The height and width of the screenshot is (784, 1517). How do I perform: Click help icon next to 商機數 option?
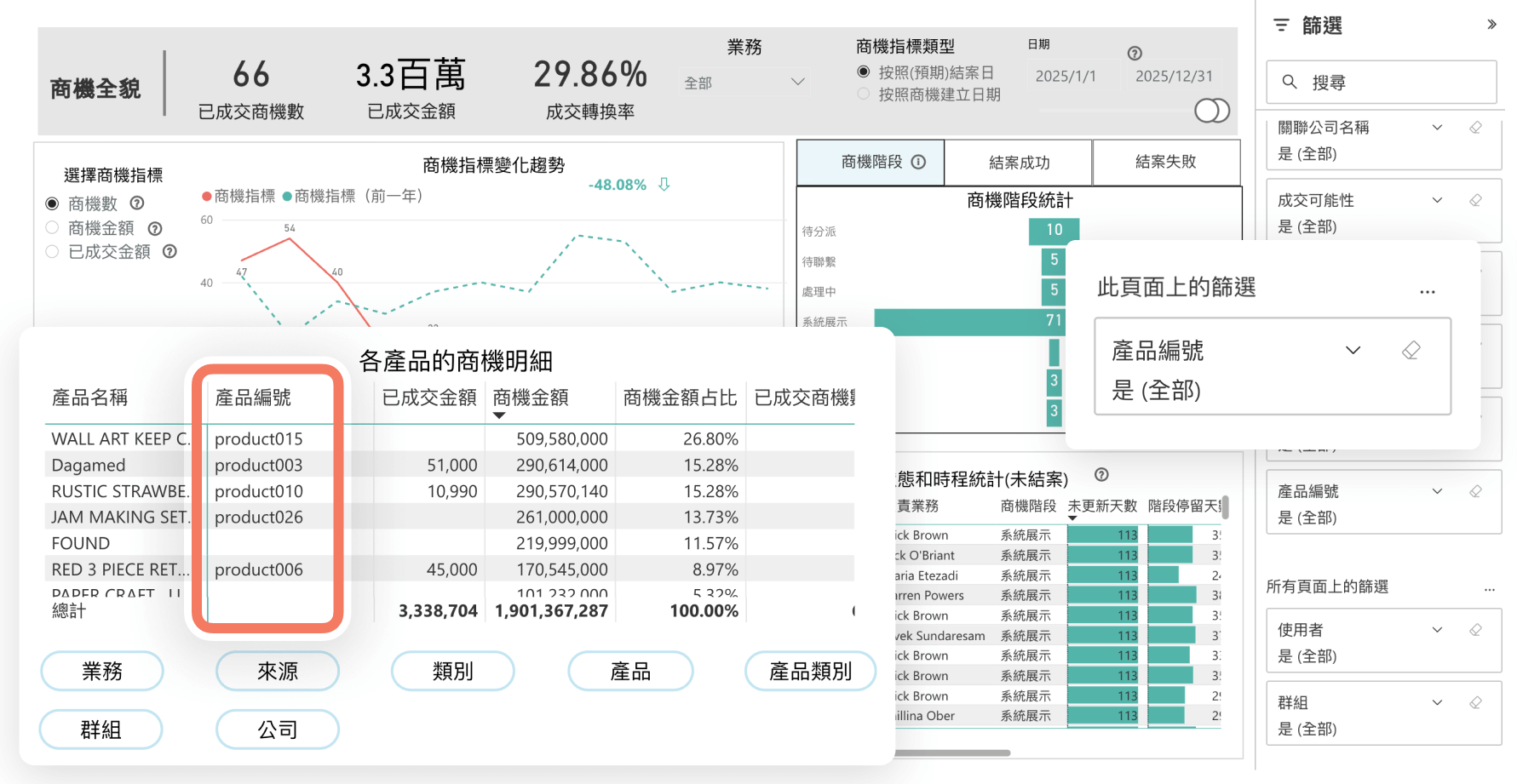tap(137, 203)
